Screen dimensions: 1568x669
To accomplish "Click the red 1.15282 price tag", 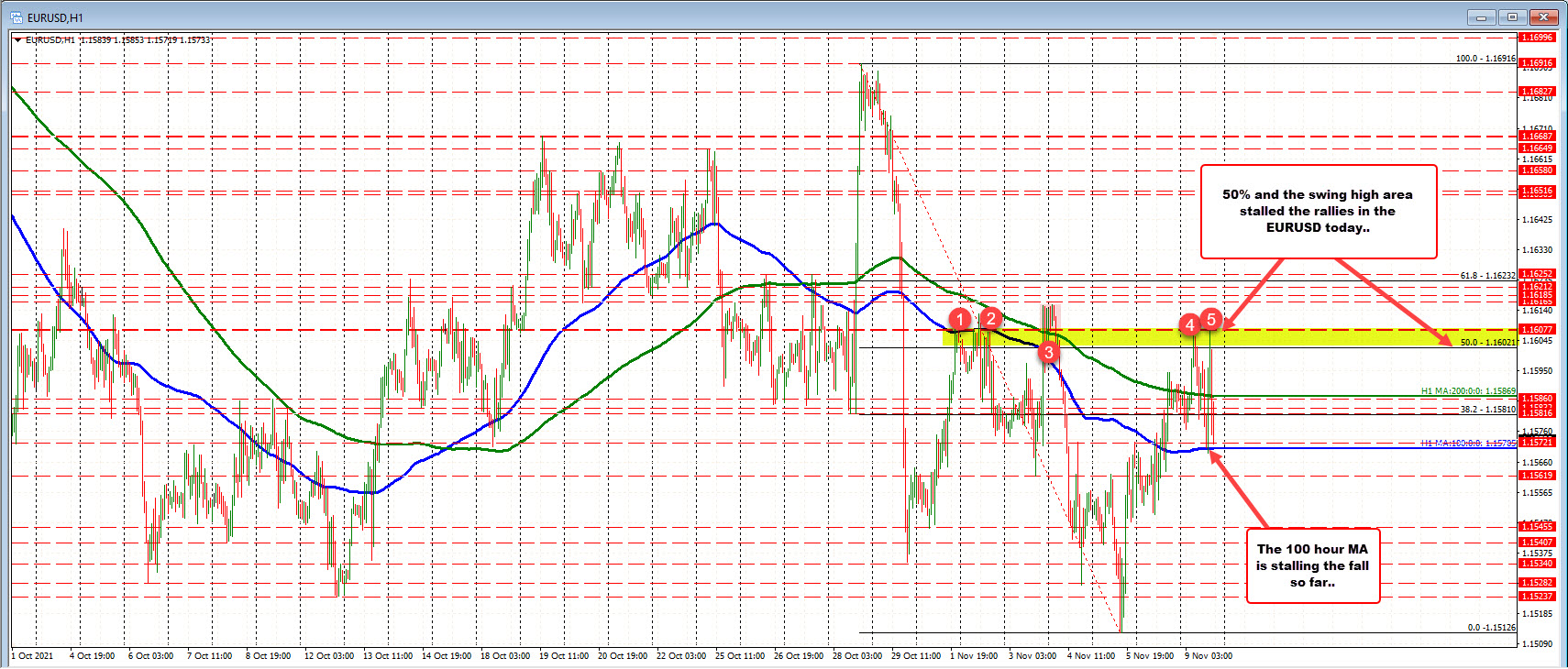I will tap(1537, 583).
